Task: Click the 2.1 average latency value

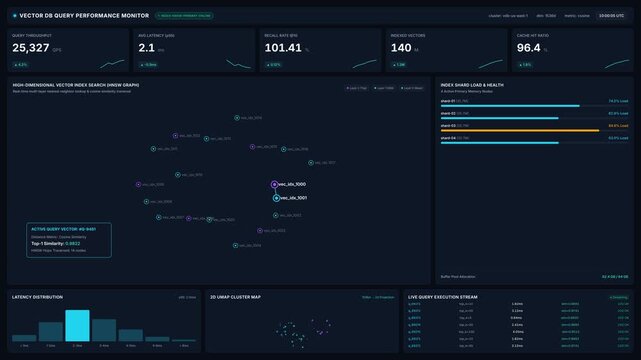Action: point(146,48)
